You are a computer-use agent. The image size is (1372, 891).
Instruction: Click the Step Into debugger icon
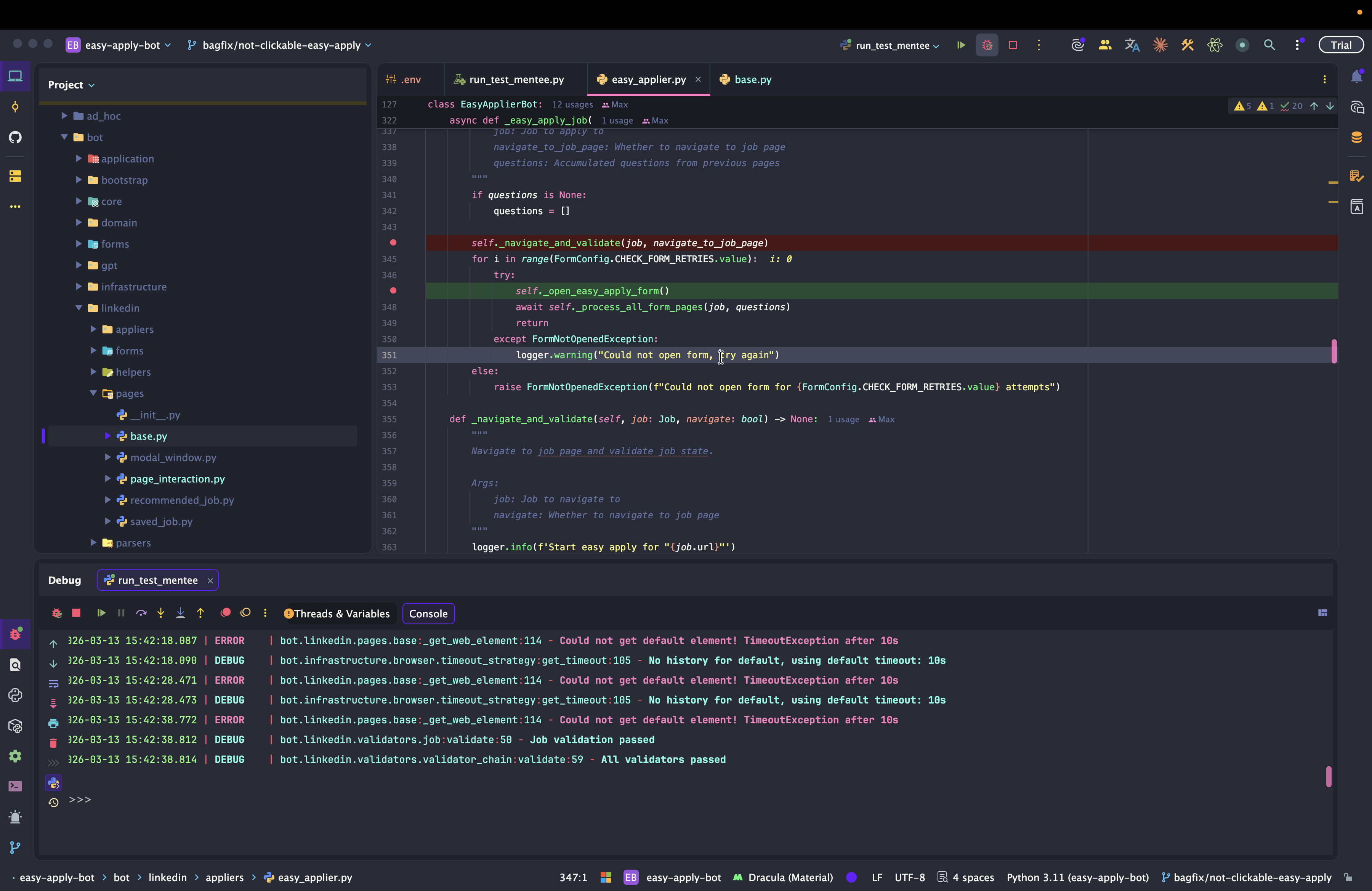pos(161,613)
